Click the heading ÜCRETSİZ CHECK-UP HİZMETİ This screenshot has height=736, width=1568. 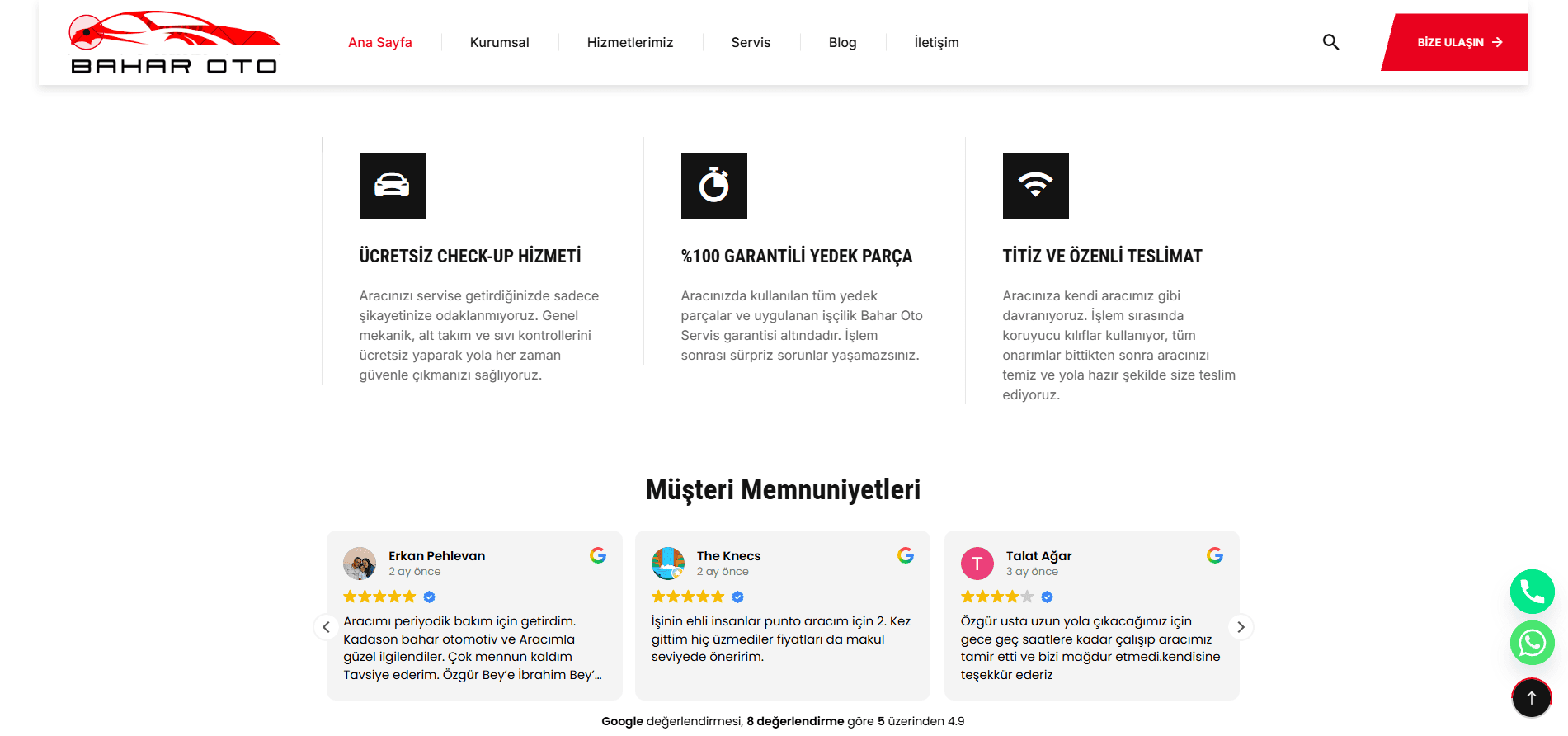[x=470, y=256]
